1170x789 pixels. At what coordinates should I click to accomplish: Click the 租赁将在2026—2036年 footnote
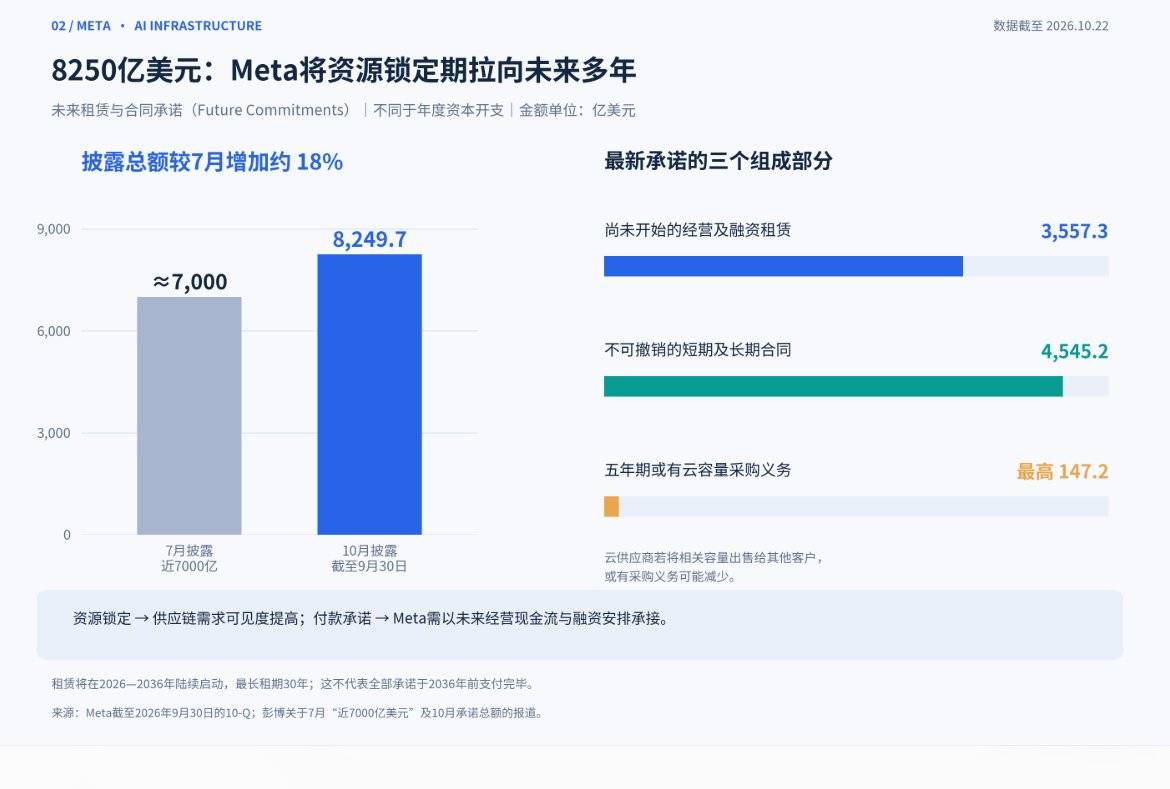294,684
